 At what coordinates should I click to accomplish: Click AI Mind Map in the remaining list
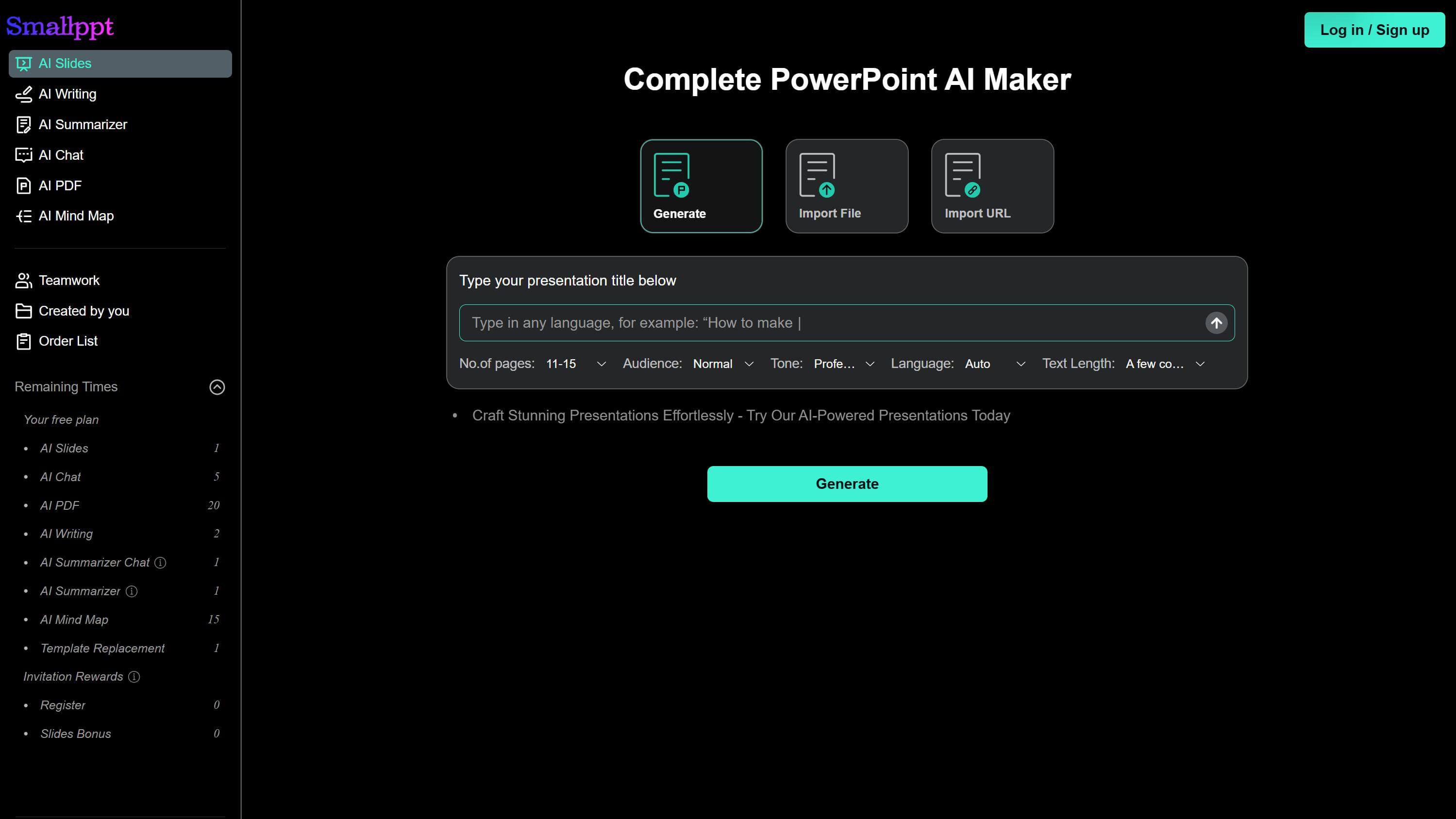click(74, 620)
